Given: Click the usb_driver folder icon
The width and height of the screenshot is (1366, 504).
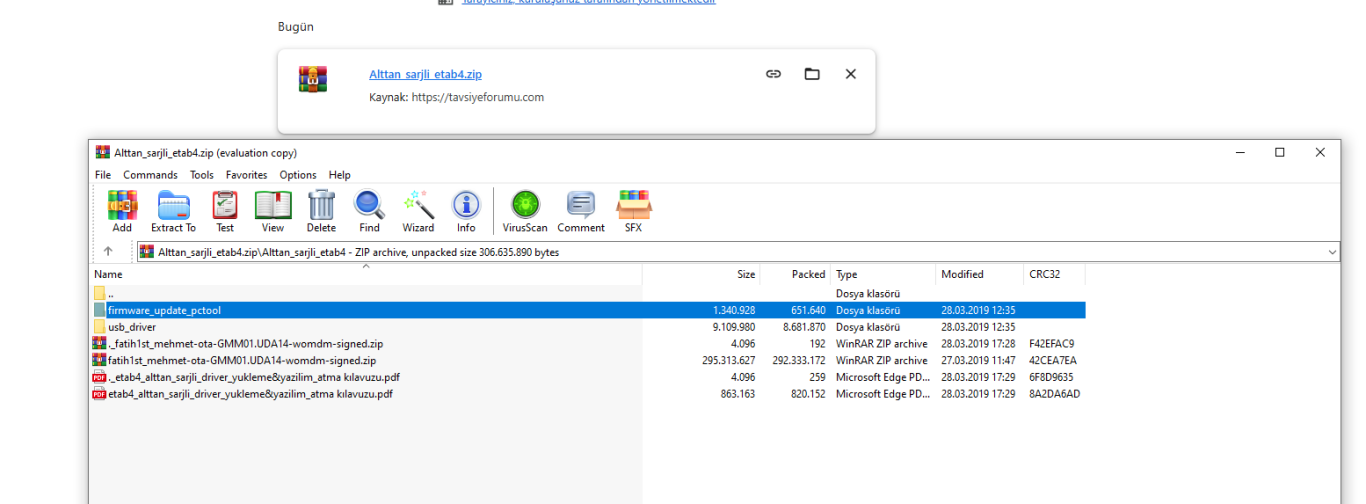Looking at the screenshot, I should (x=99, y=327).
